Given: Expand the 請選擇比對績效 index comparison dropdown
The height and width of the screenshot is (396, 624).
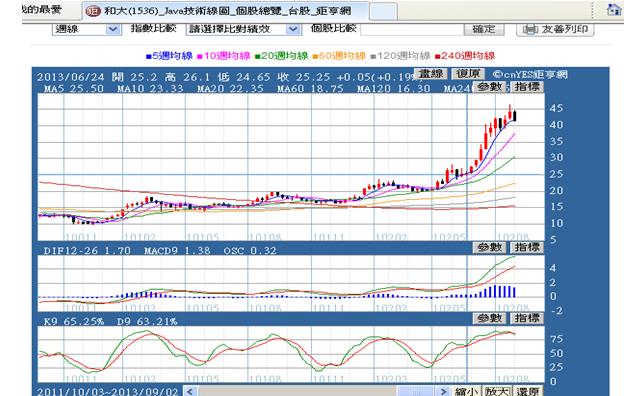Looking at the screenshot, I should tap(243, 29).
